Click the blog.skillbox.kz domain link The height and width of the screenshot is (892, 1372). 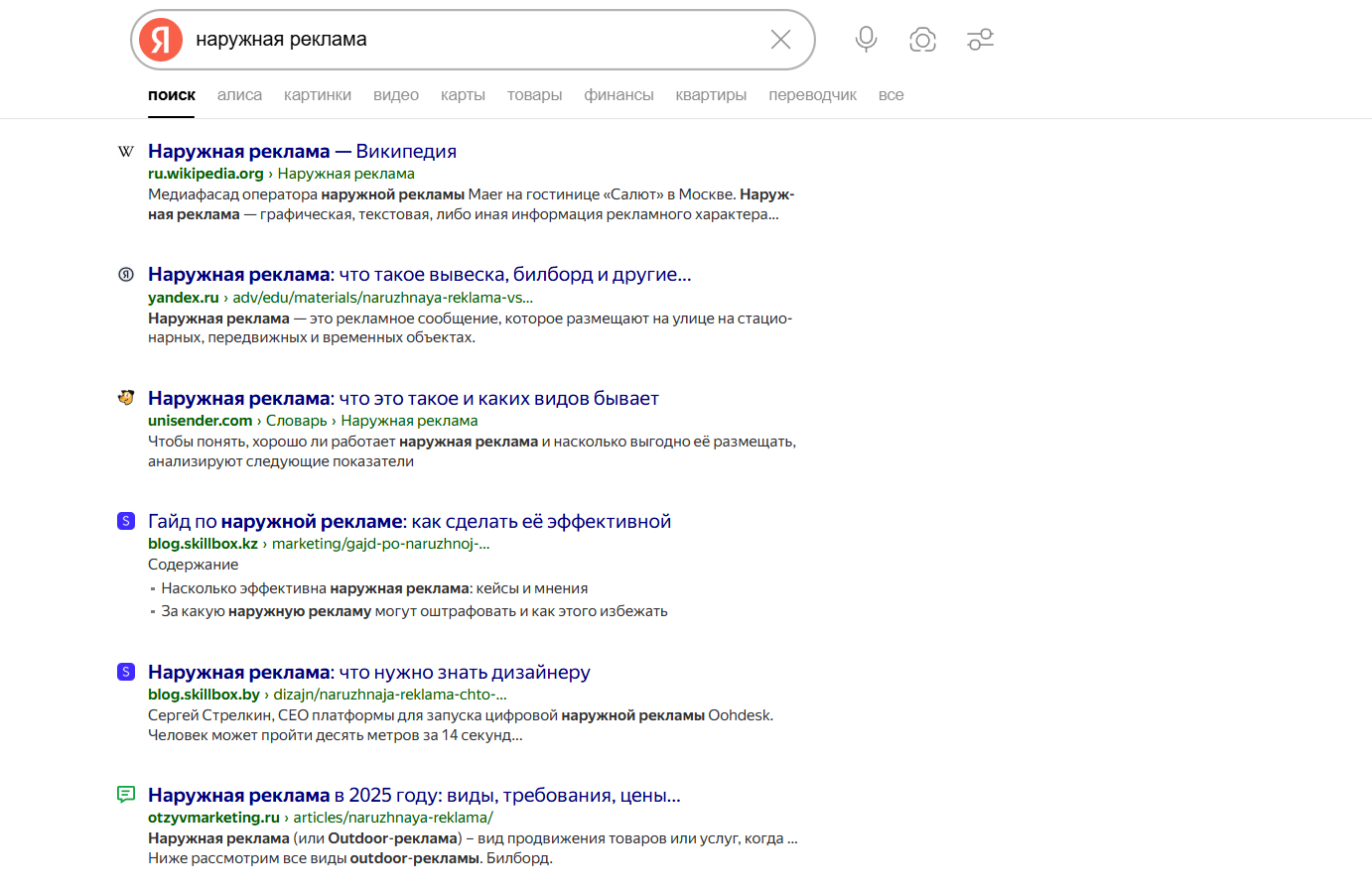(x=203, y=544)
